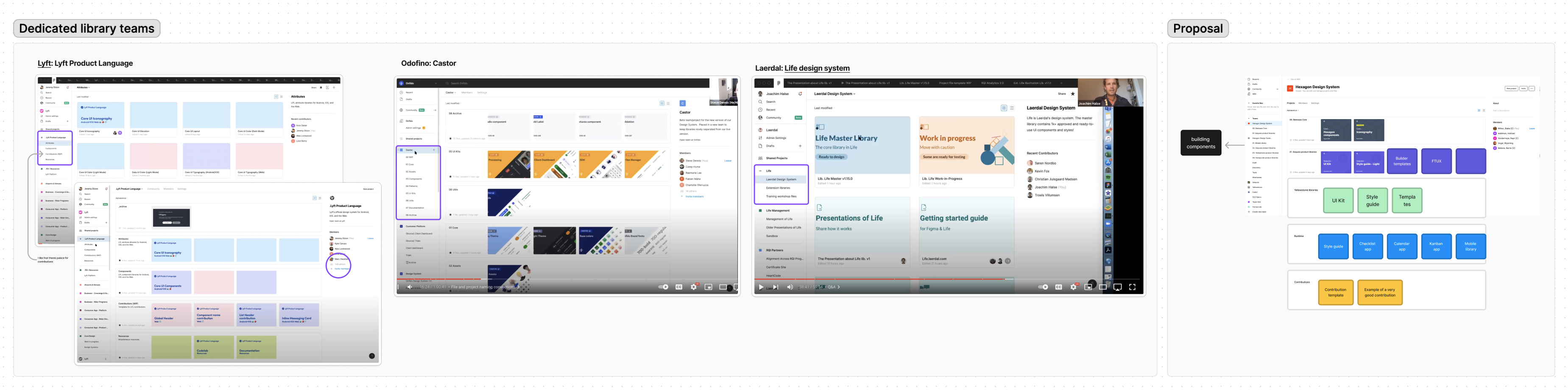
Task: Open Last modified sort in Castor project
Action: tap(453, 103)
